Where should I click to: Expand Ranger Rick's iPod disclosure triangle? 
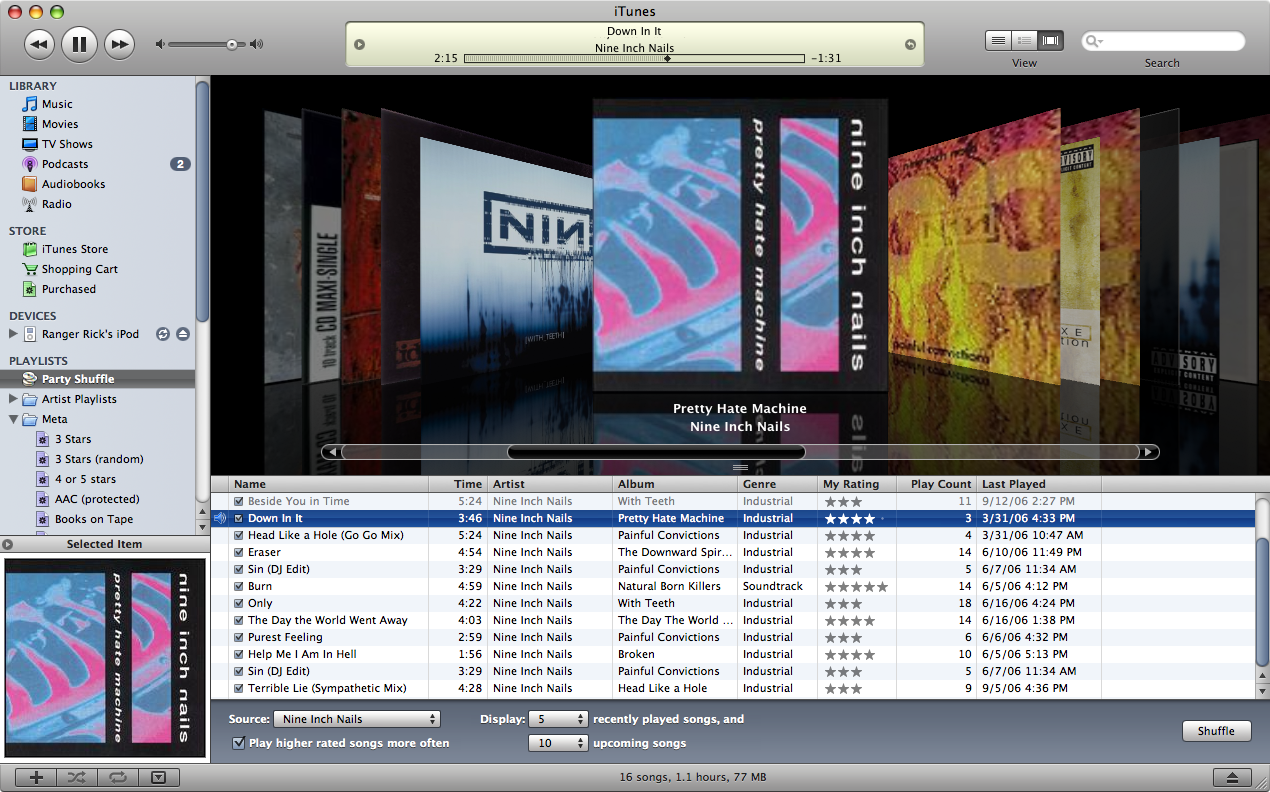pyautogui.click(x=13, y=334)
